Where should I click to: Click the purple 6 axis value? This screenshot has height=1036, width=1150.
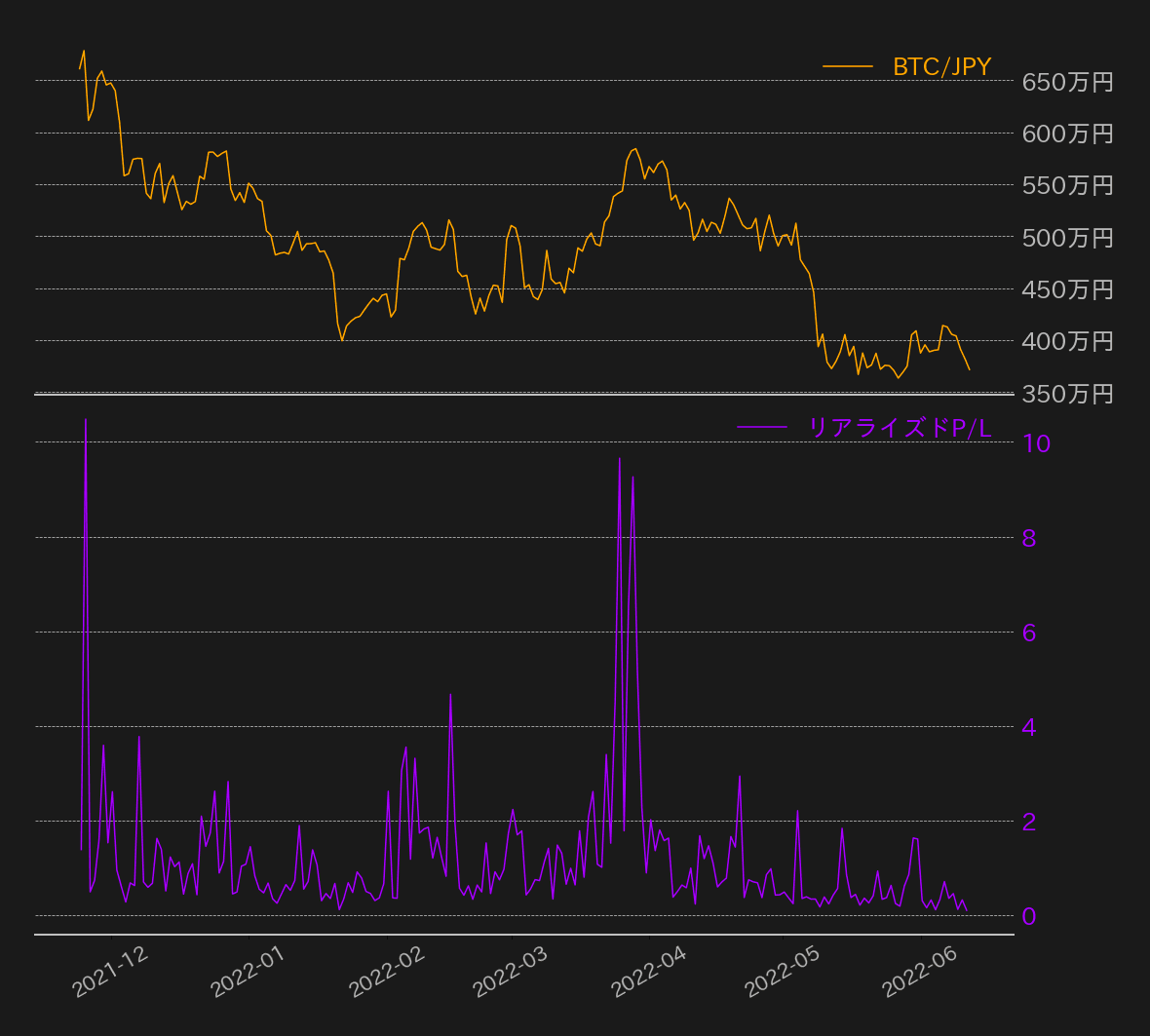pos(1029,633)
